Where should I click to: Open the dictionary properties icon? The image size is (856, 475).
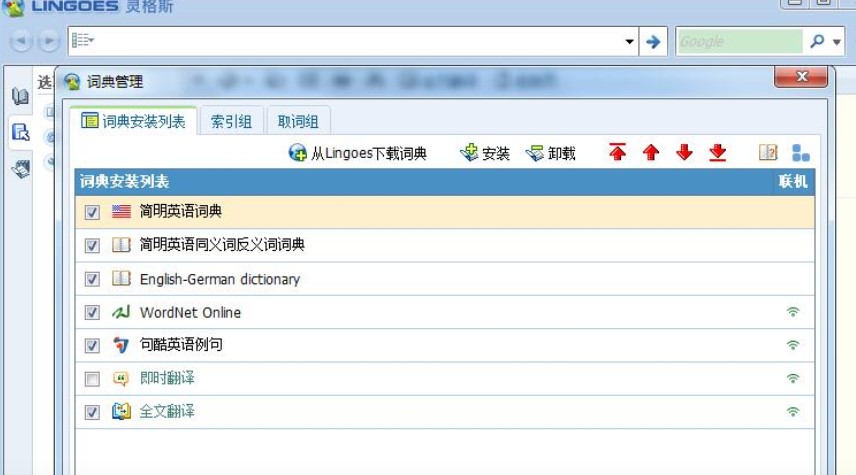click(768, 152)
